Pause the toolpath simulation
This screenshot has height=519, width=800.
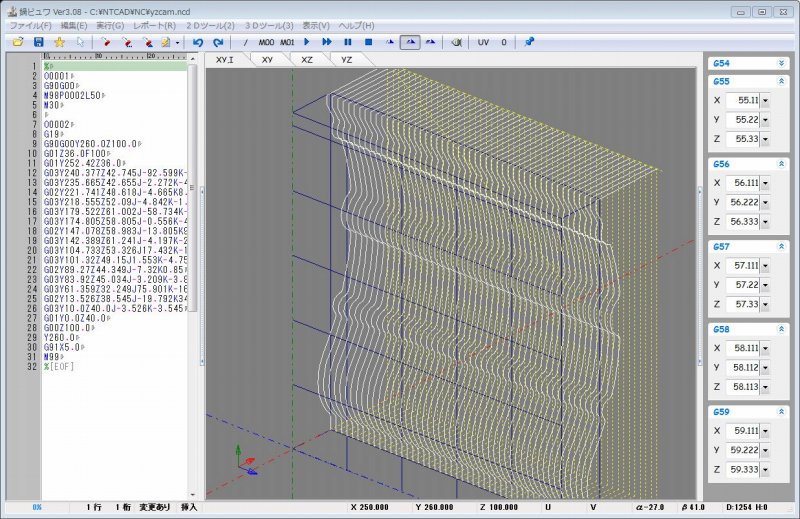click(348, 42)
